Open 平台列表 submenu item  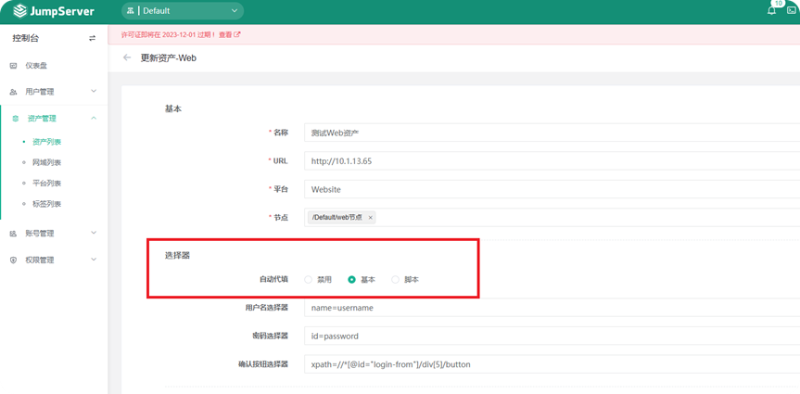pyautogui.click(x=46, y=183)
